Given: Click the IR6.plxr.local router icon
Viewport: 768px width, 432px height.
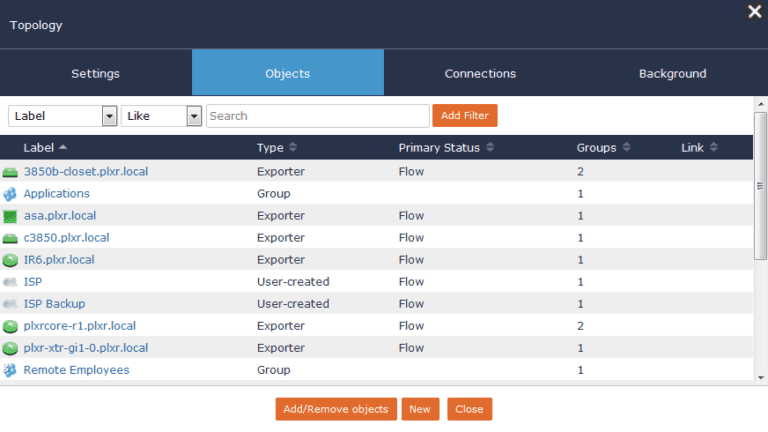Looking at the screenshot, I should point(11,260).
